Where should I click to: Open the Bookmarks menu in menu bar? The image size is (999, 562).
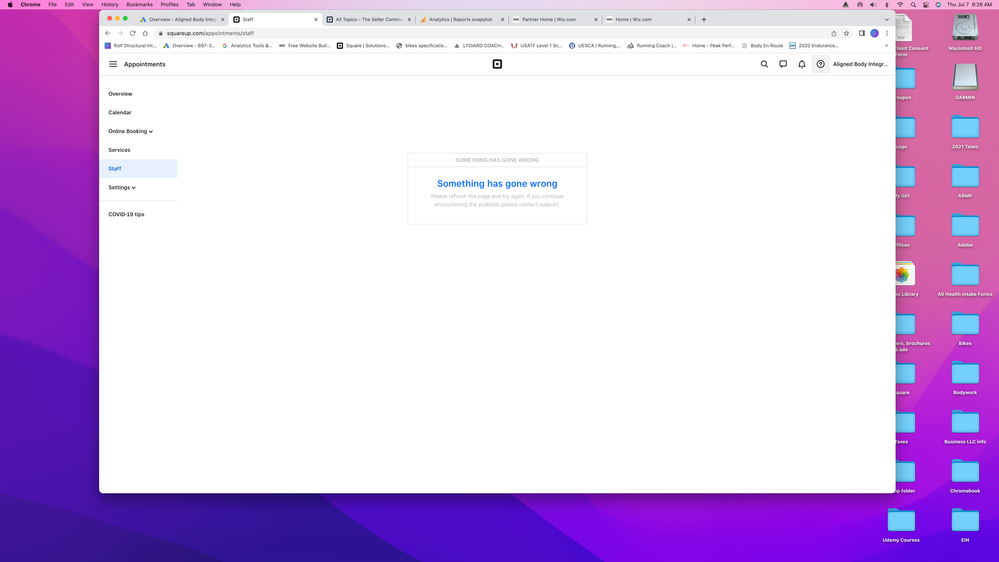tap(139, 4)
